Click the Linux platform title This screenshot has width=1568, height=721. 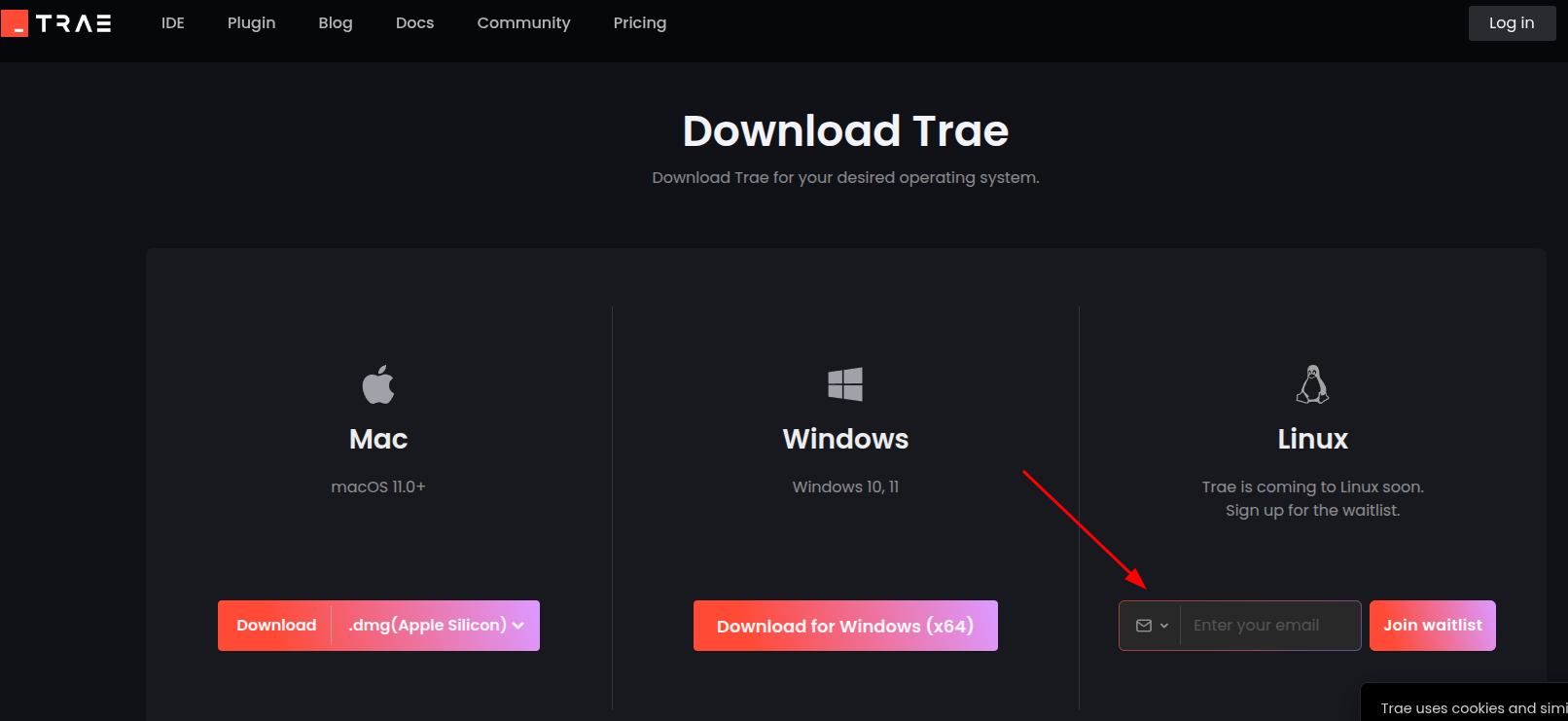pos(1312,439)
